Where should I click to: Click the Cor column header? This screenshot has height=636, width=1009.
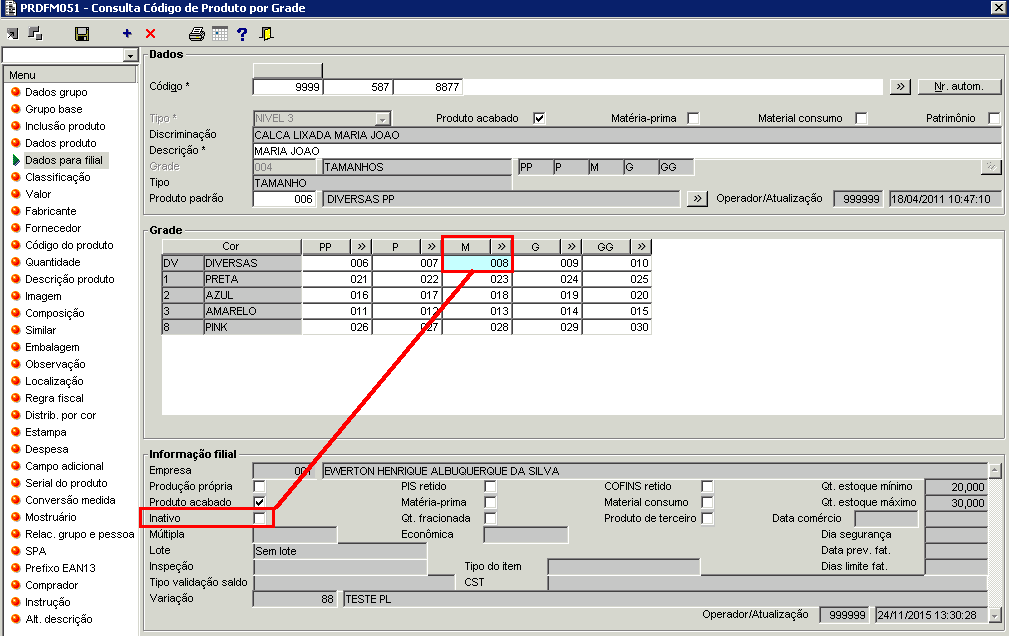point(231,247)
